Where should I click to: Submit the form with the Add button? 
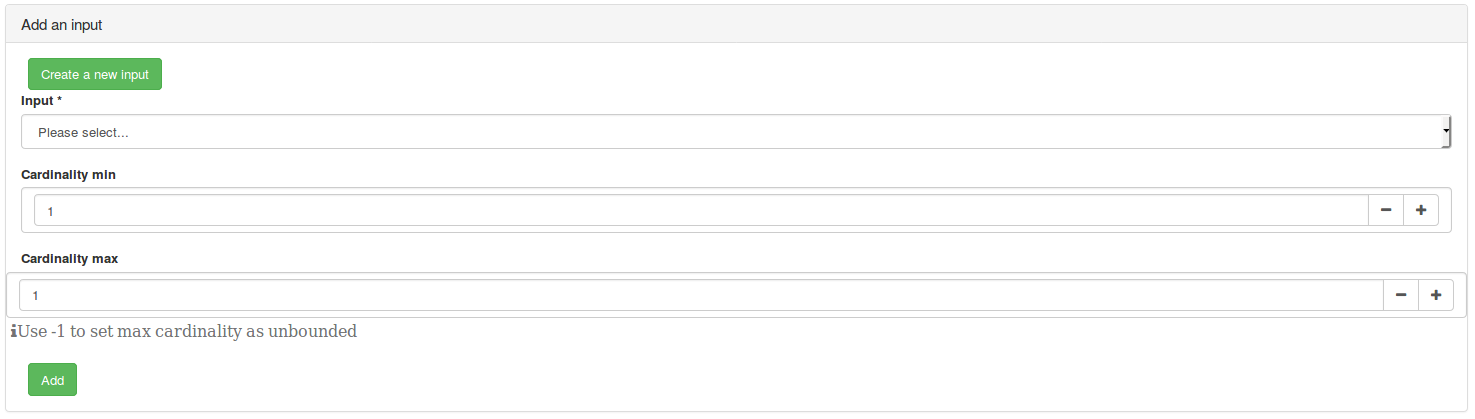(52, 380)
